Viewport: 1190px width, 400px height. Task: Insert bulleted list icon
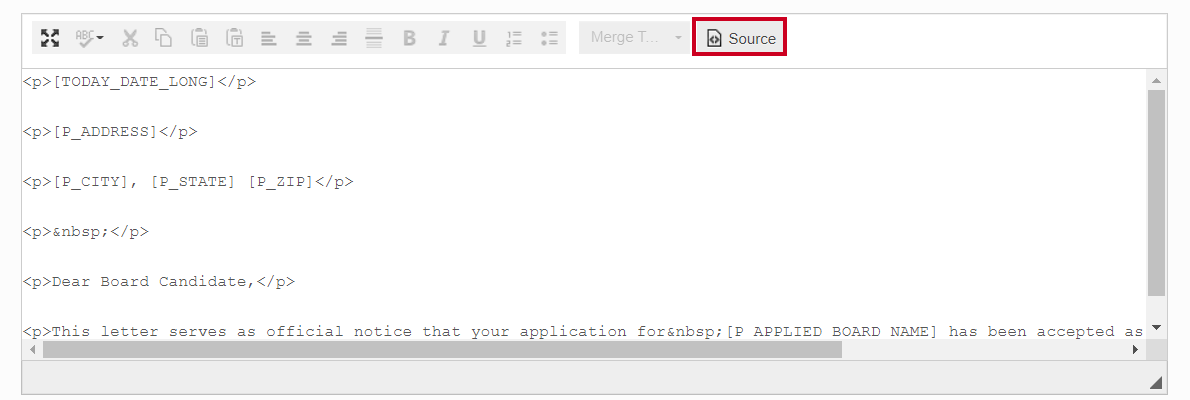(x=549, y=38)
